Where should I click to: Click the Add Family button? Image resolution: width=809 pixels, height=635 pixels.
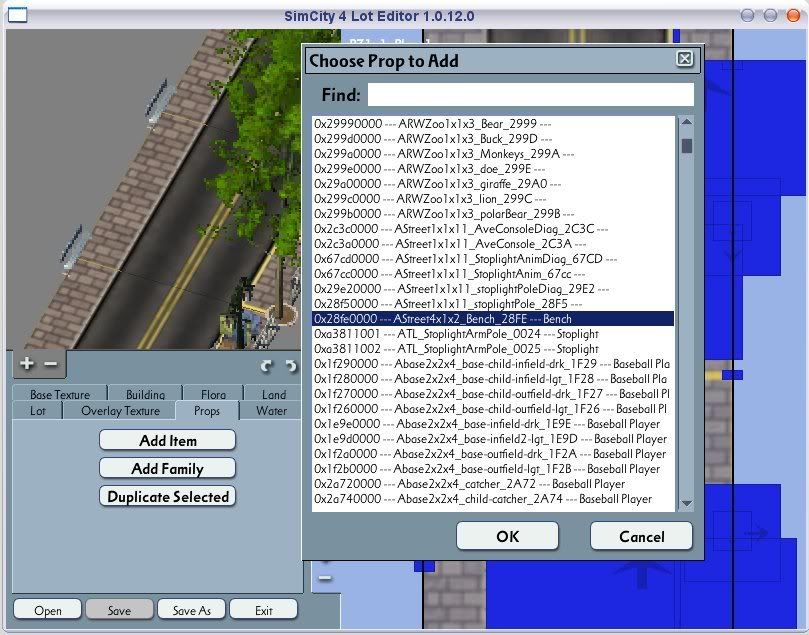click(x=167, y=468)
